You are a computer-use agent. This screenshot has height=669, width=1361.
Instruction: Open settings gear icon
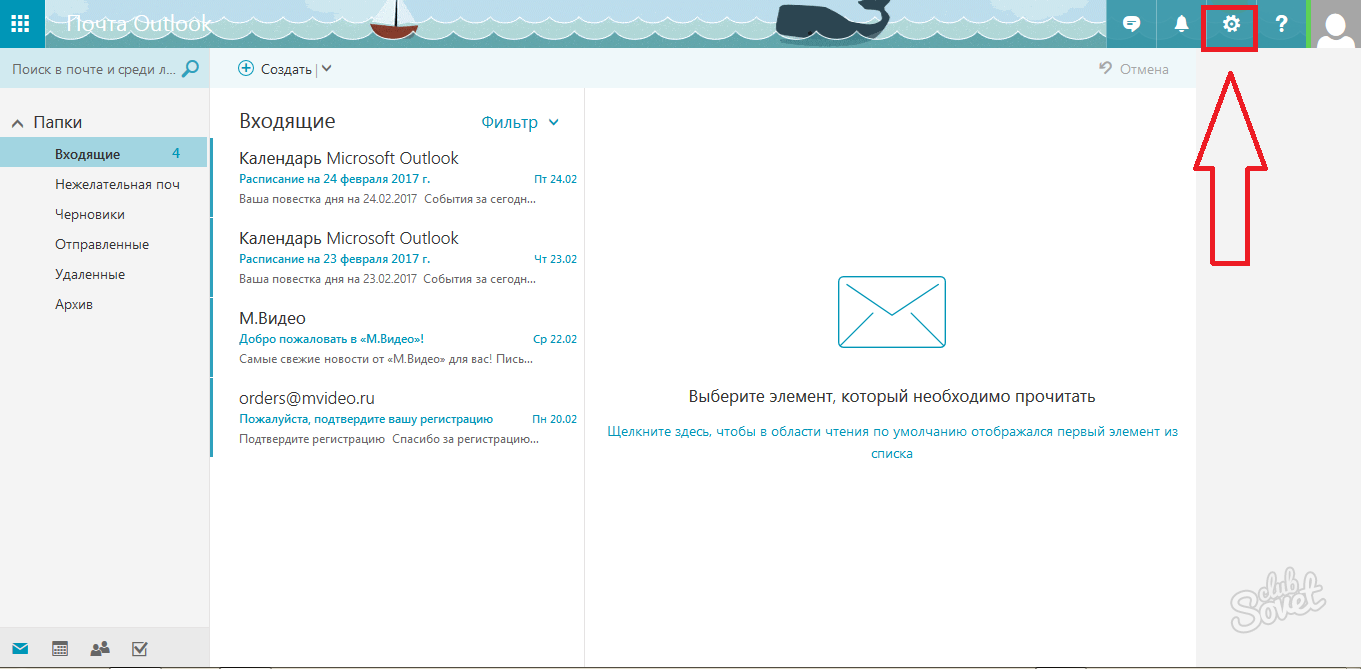tap(1231, 24)
